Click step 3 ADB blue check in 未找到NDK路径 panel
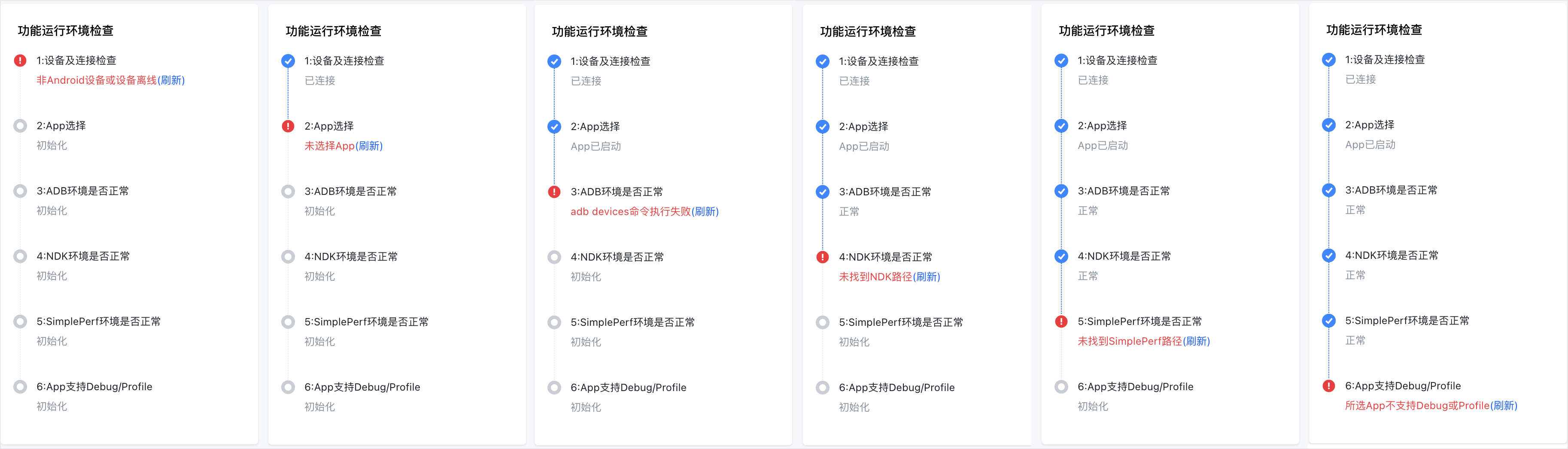Viewport: 1568px width, 449px height. tap(822, 191)
